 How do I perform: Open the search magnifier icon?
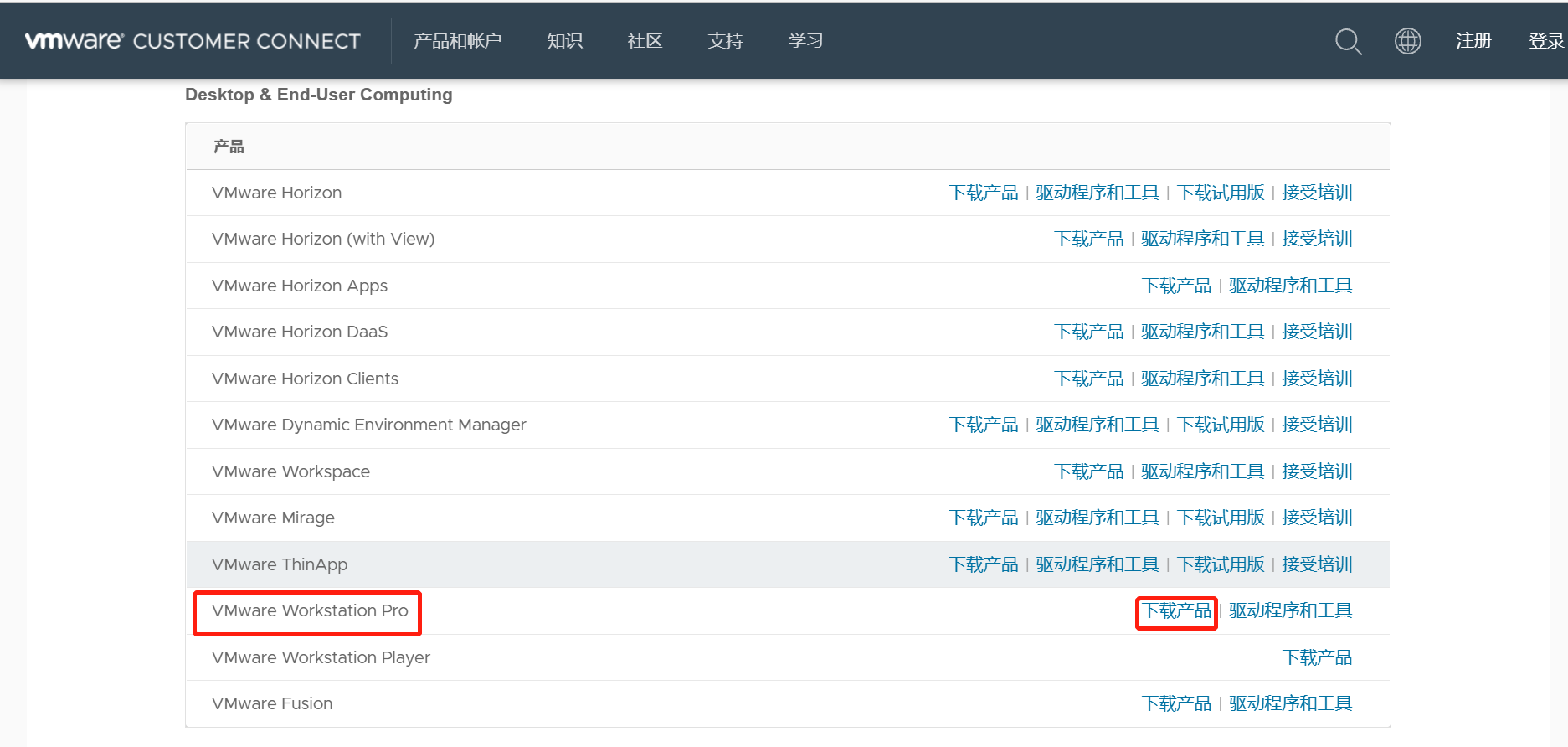click(1348, 41)
